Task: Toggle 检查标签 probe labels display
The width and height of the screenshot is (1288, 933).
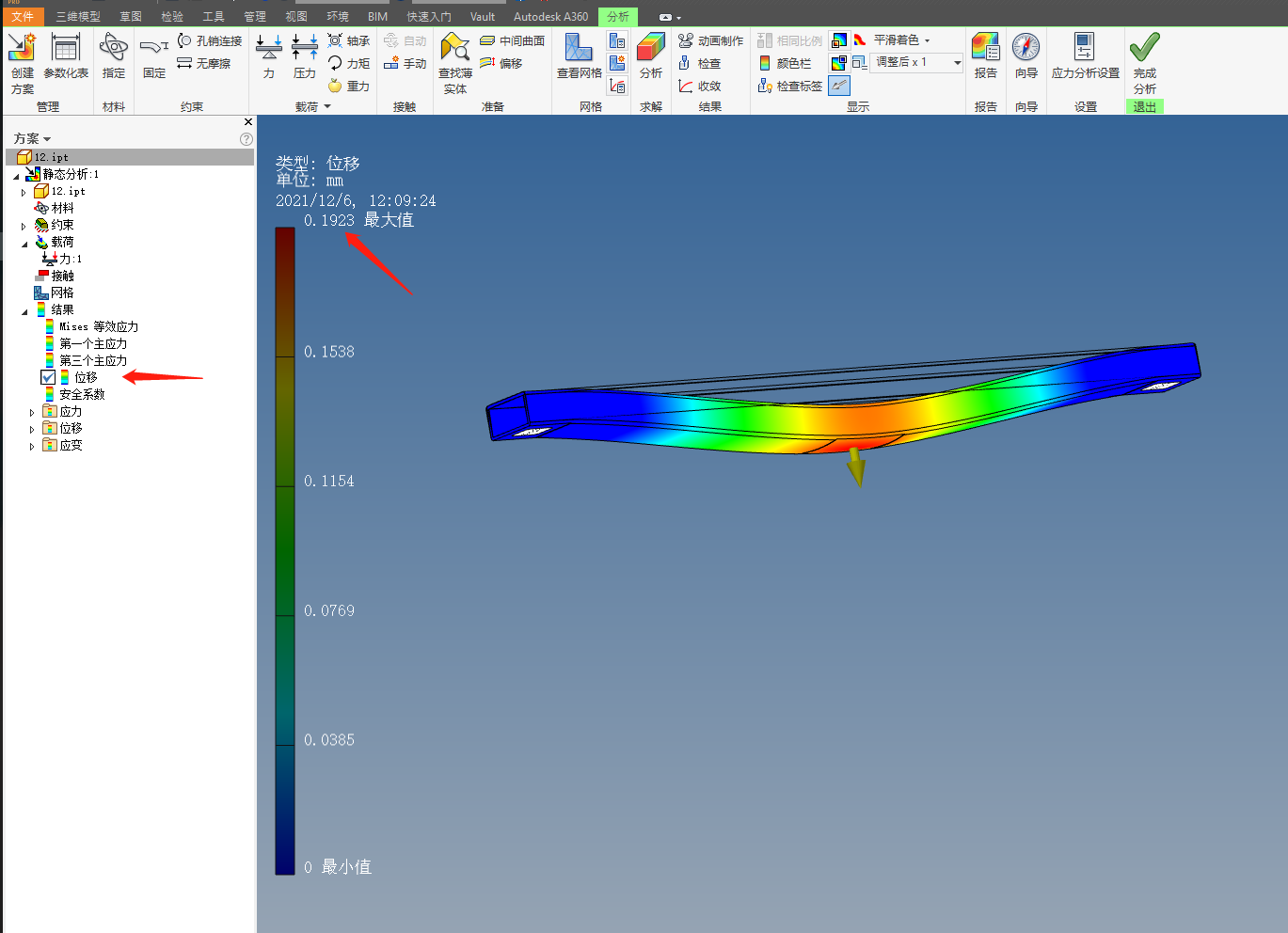Action: coord(790,86)
